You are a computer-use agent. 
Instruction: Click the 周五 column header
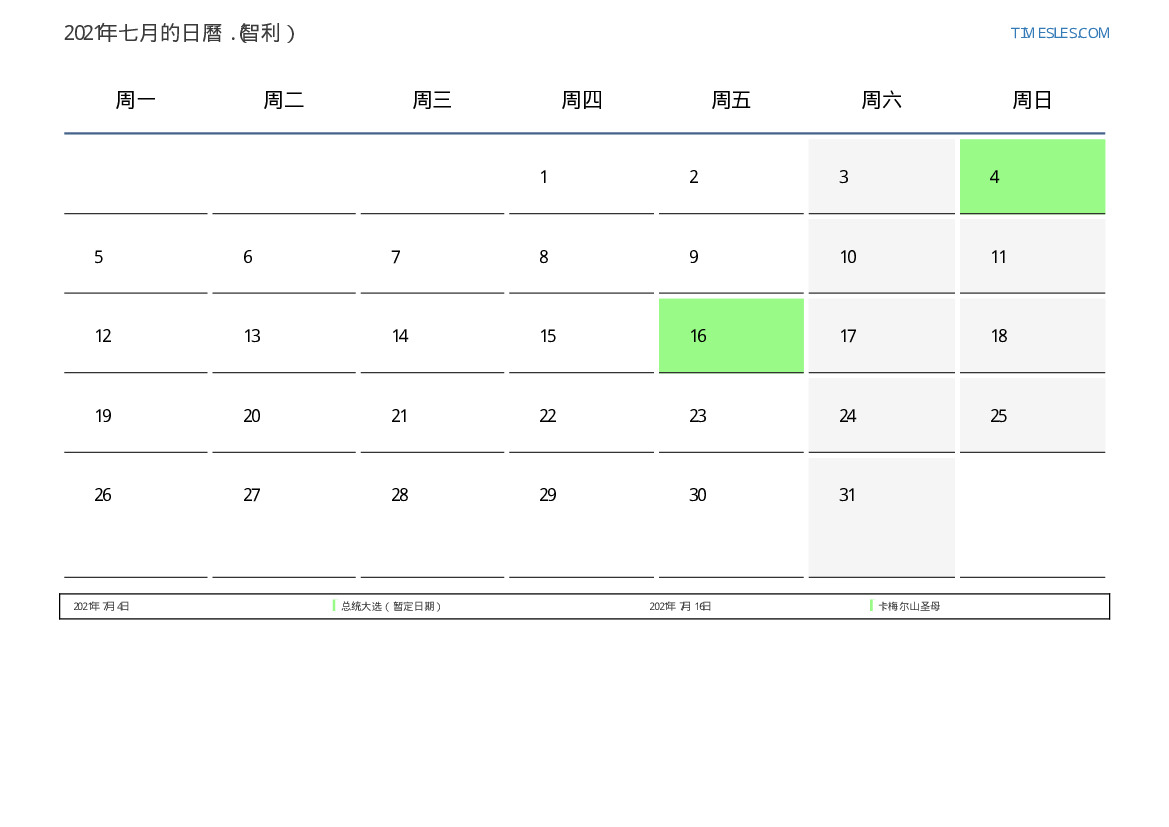tap(731, 100)
